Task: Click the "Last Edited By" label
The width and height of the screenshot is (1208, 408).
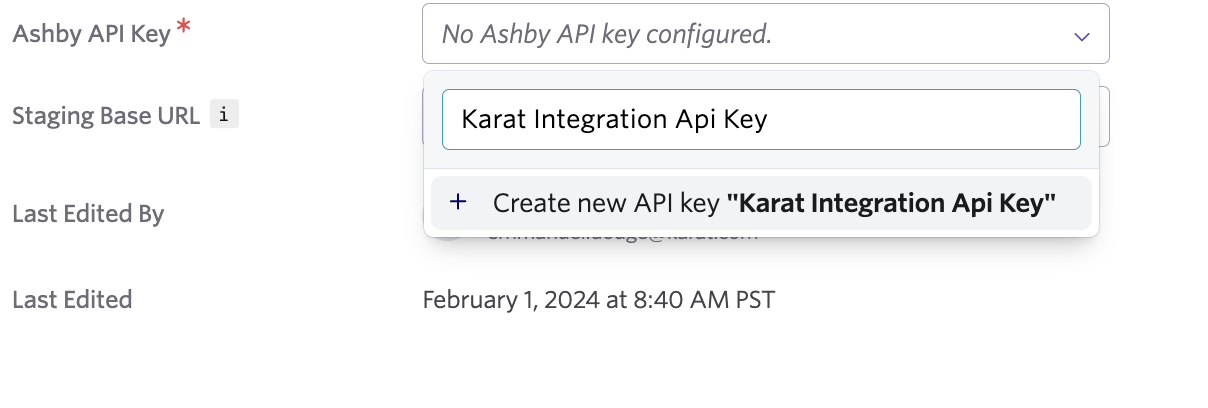Action: (88, 214)
